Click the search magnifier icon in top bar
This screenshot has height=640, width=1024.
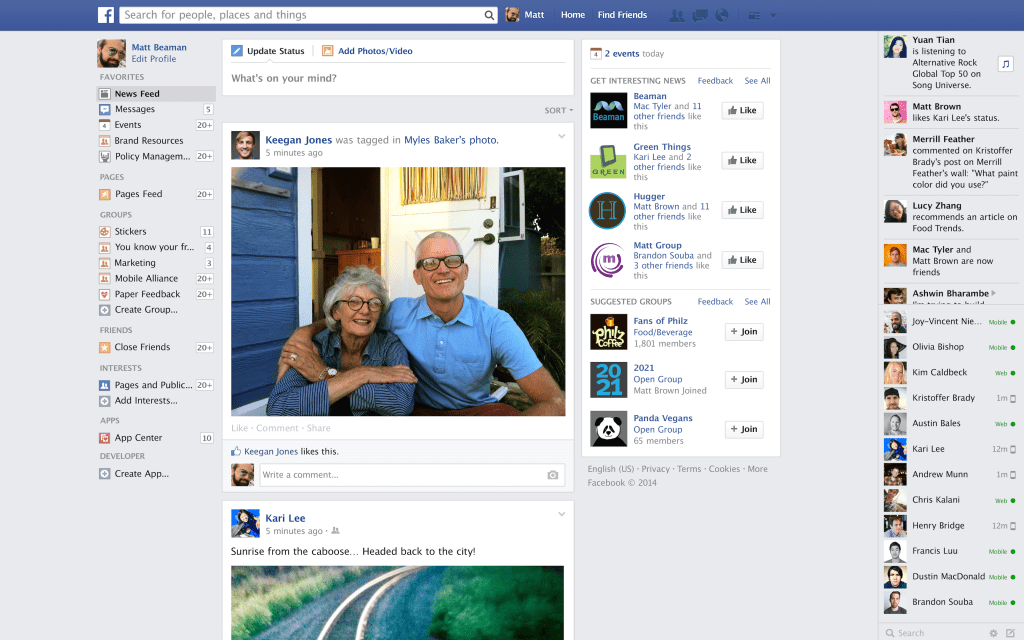(x=489, y=15)
